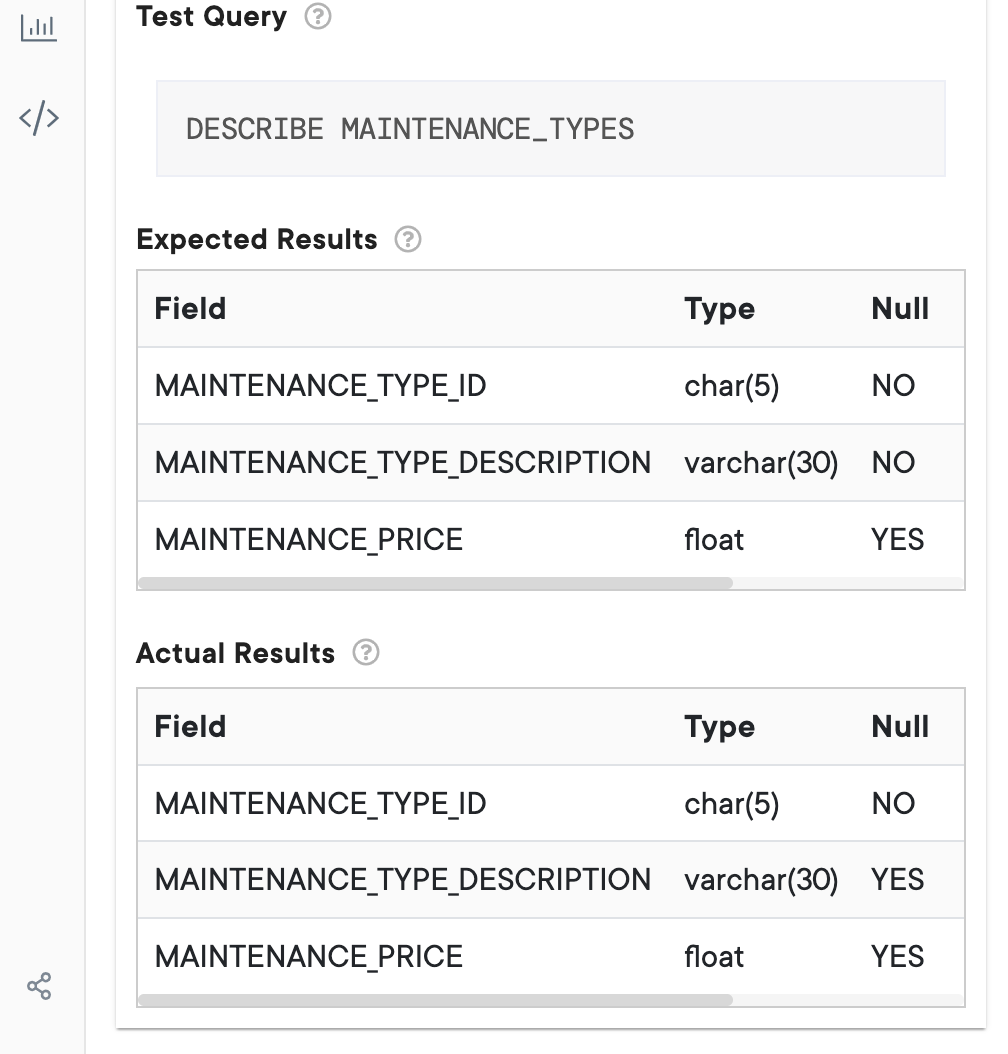Screen dimensions: 1008x1054
Task: Select MAINTENANCE_TYPE_ID cell in Expected Results
Action: click(x=320, y=386)
